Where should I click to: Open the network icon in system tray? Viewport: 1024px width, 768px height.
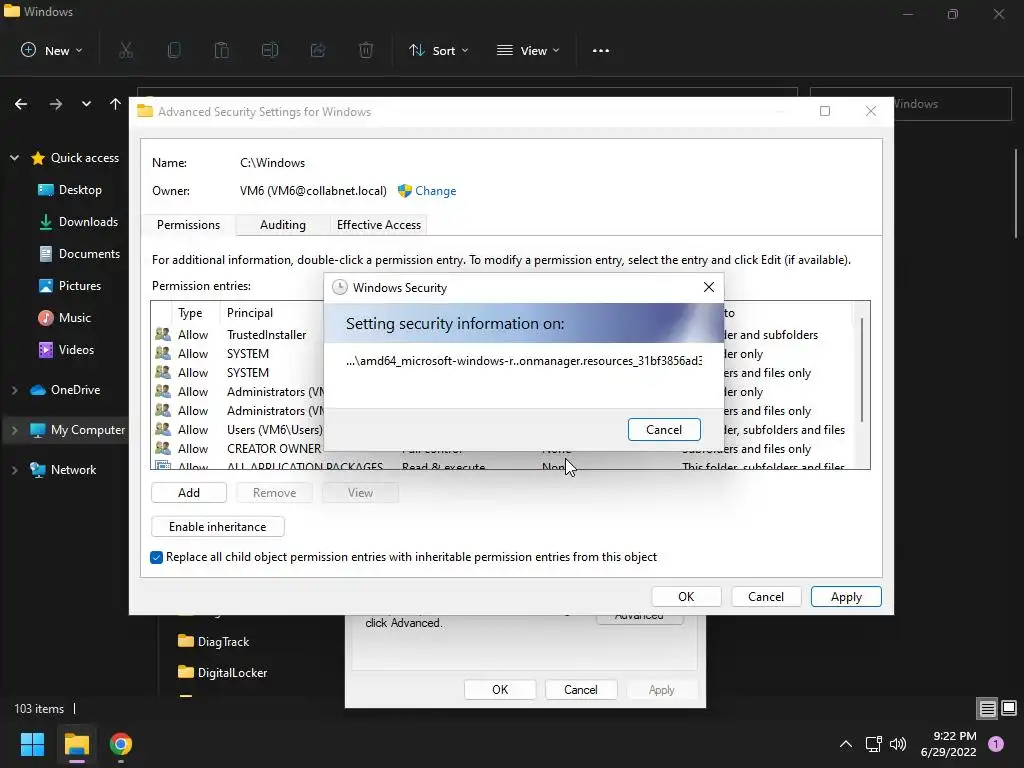coord(873,744)
